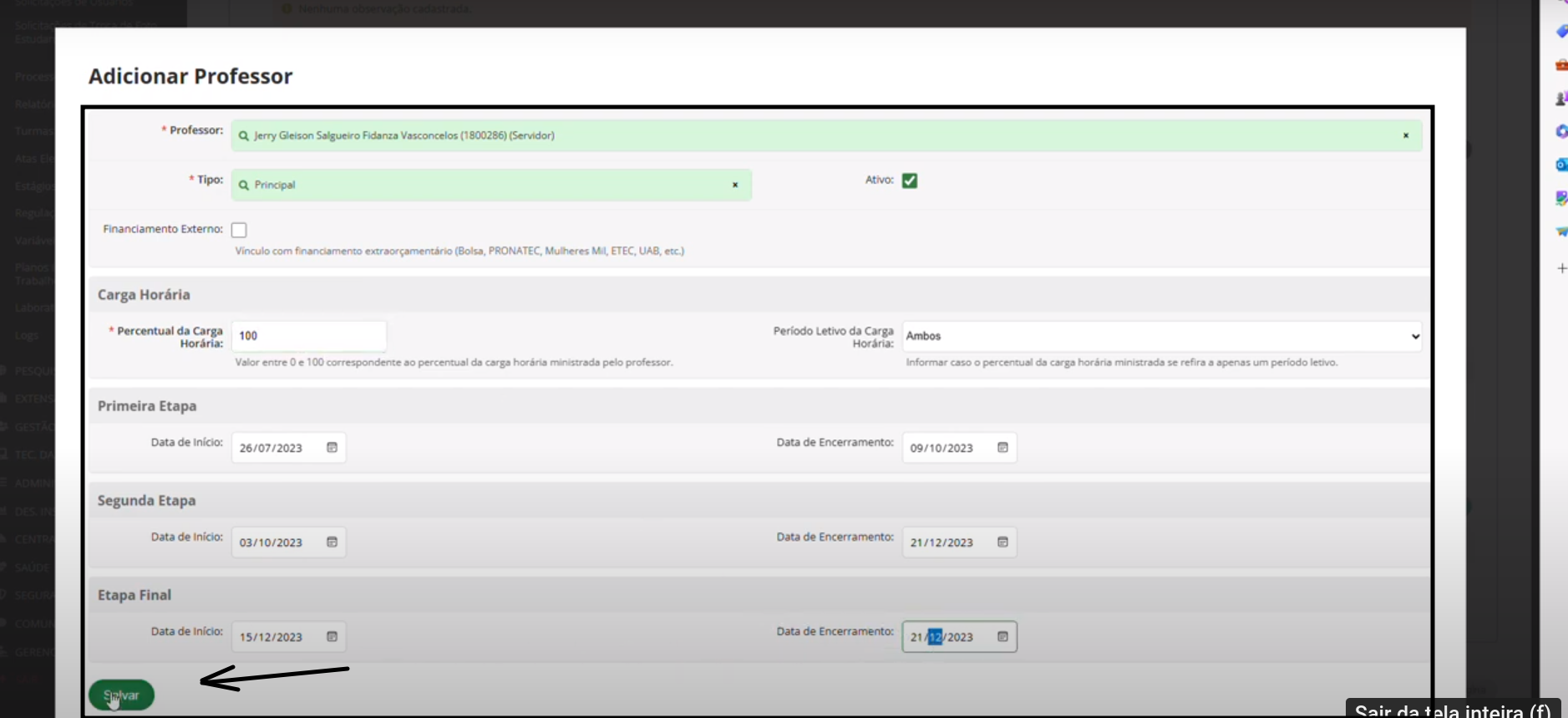This screenshot has height=718, width=1568.
Task: Open calendar for Primeira Etapa Data de Encerramento
Action: coord(1002,448)
